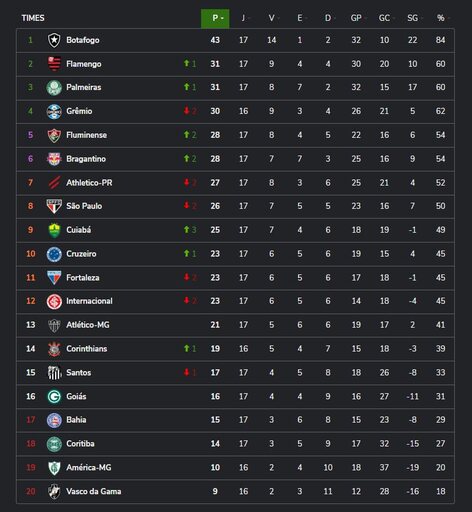
Task: Click the Fluminense shield icon
Action: click(54, 135)
